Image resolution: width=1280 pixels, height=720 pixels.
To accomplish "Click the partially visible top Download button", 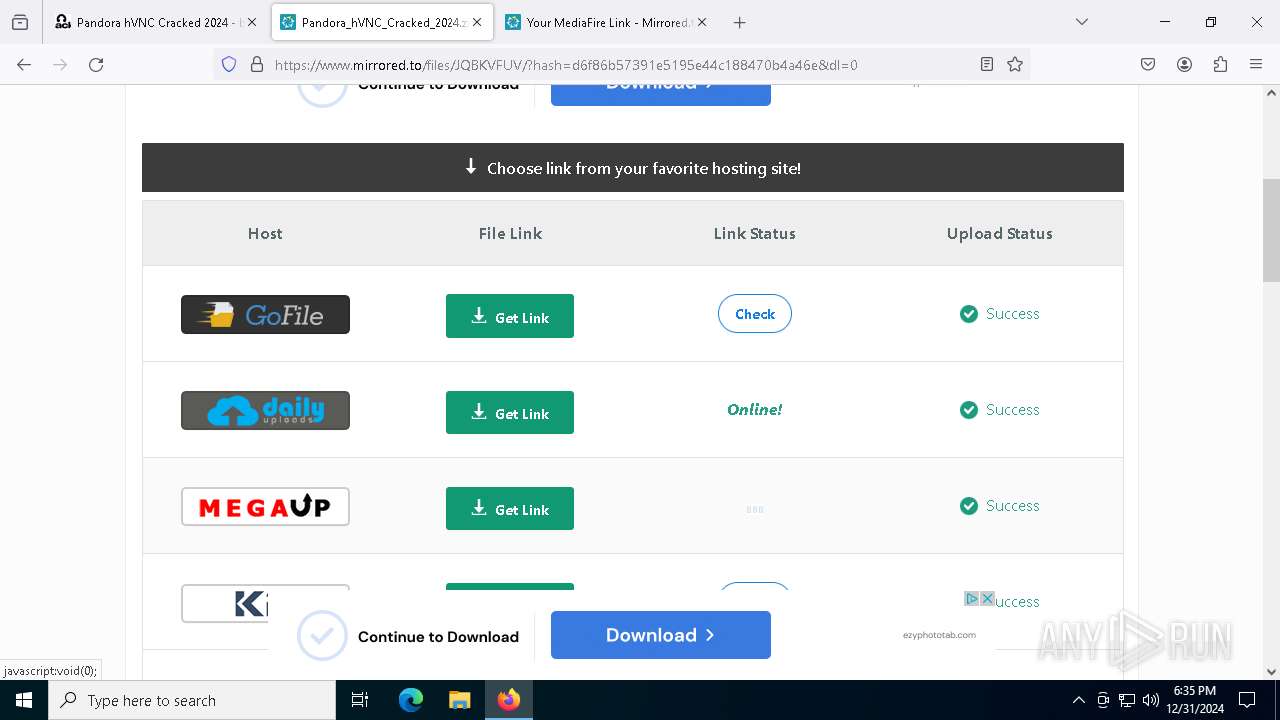I will tap(661, 94).
